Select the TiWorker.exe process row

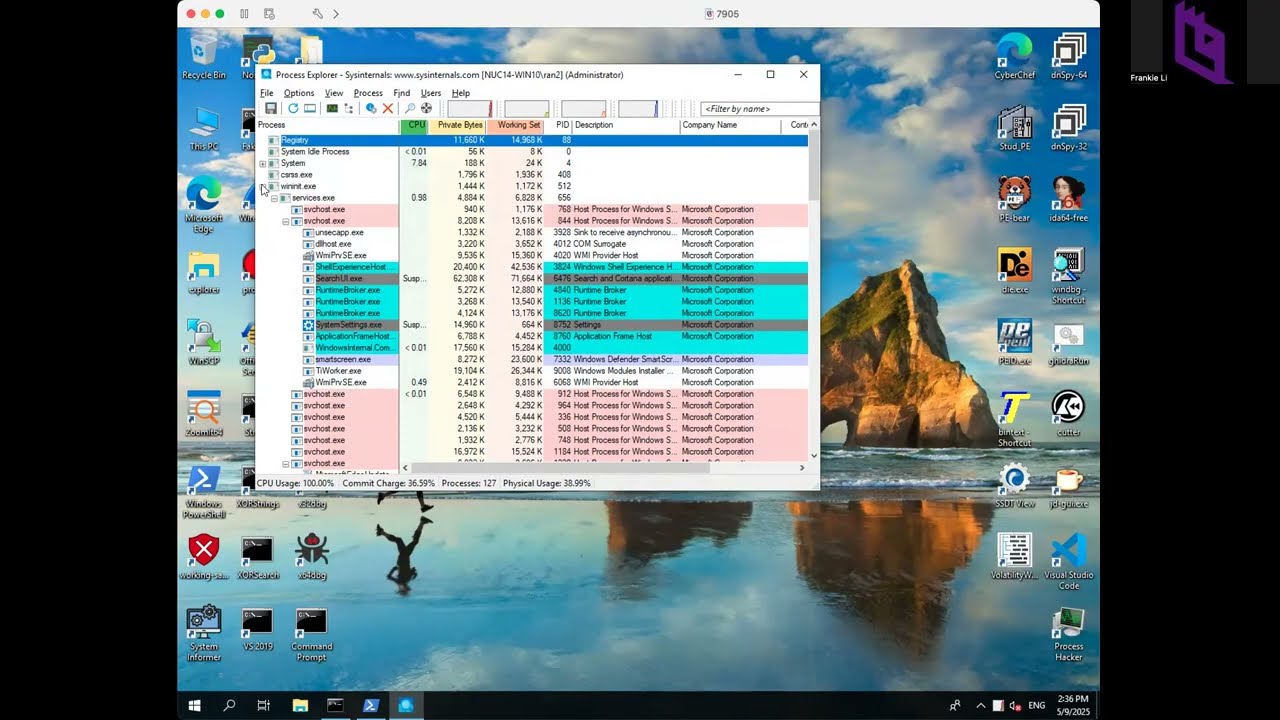[x=532, y=371]
